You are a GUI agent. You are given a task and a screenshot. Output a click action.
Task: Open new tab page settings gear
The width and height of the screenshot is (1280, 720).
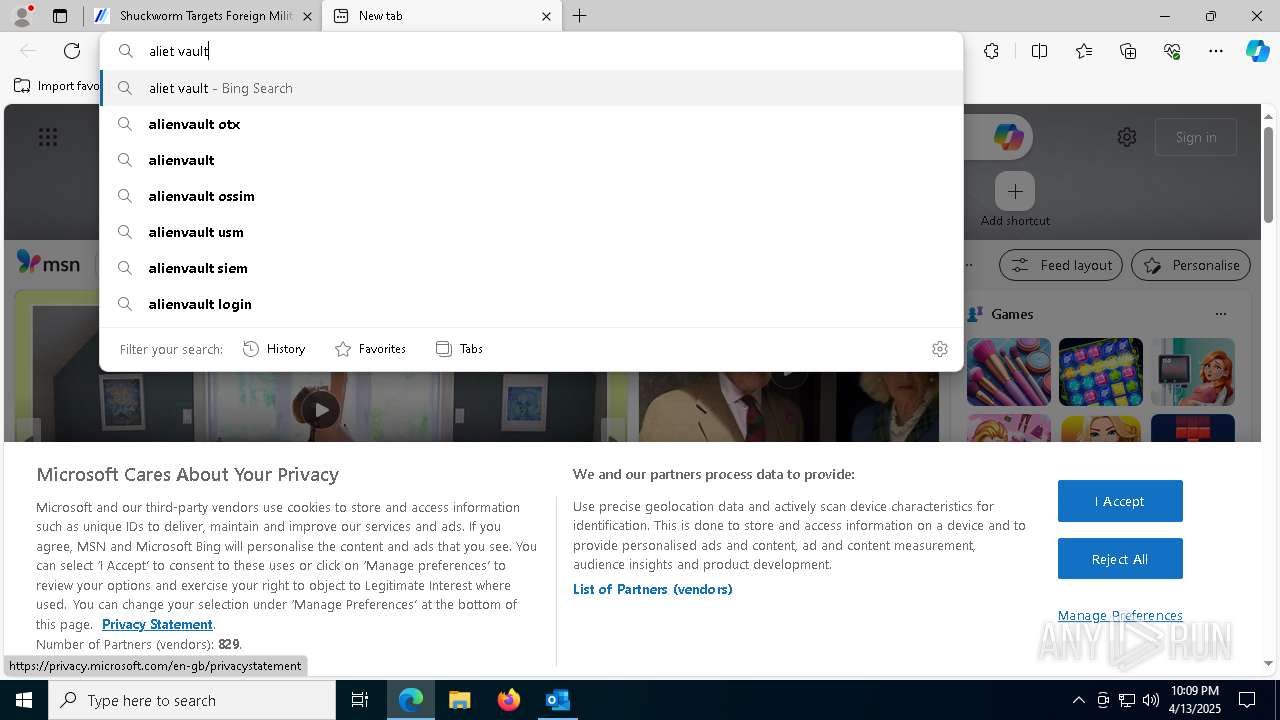click(x=1127, y=137)
